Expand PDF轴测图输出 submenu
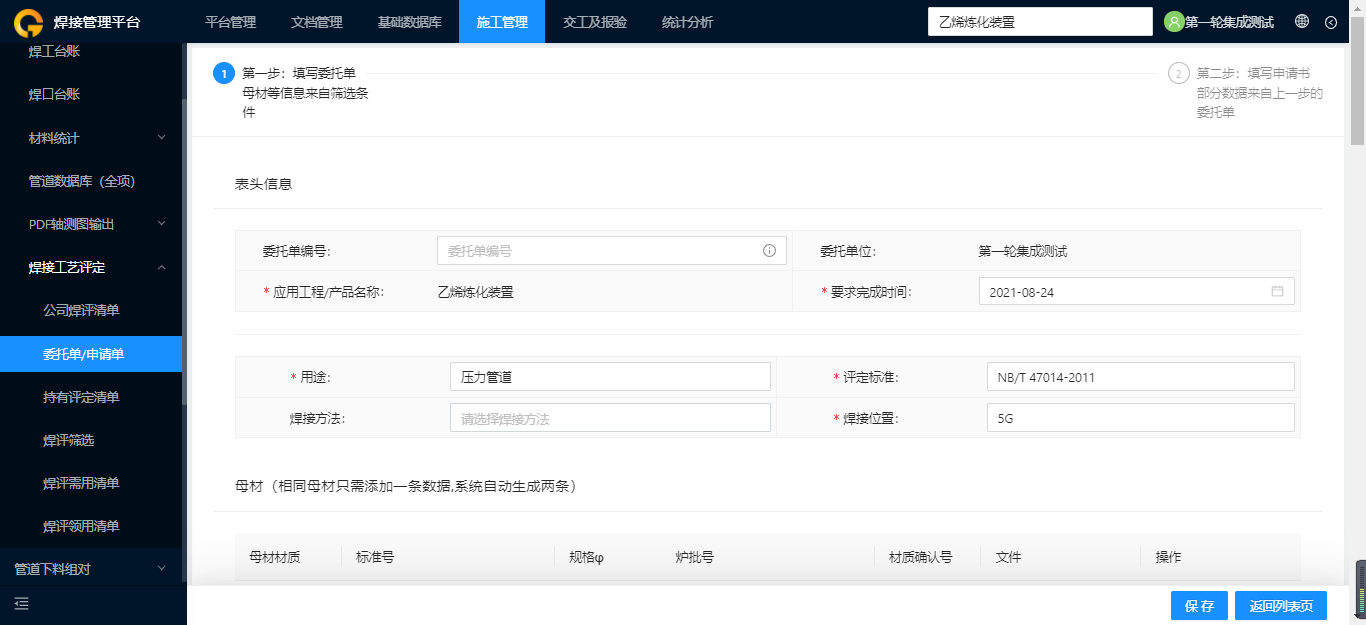 [162, 224]
